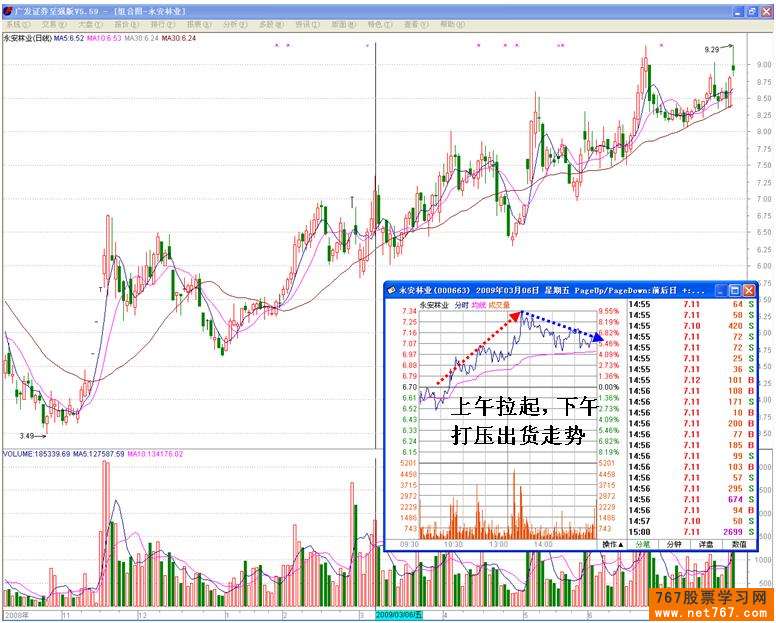Switch to the 分钟 tab in popup

[676, 544]
